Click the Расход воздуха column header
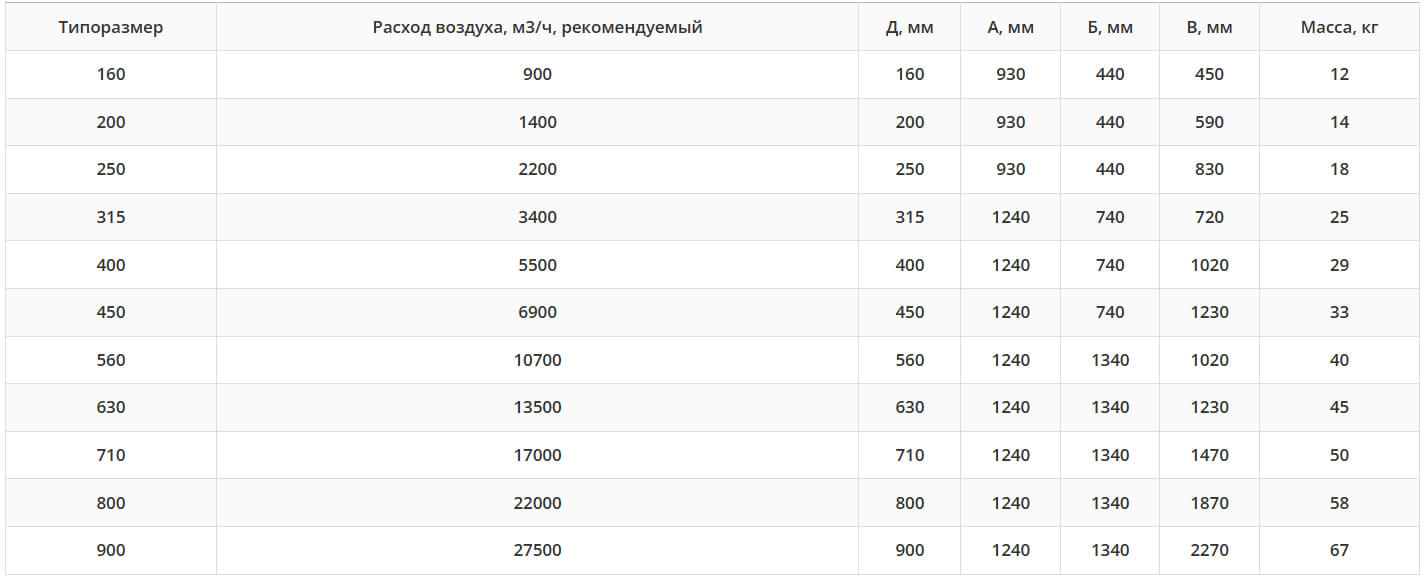 (x=537, y=27)
